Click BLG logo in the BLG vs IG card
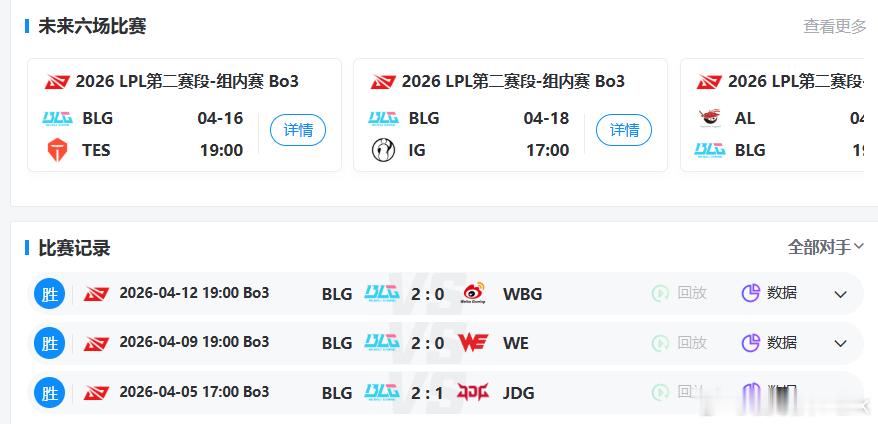 (x=383, y=118)
